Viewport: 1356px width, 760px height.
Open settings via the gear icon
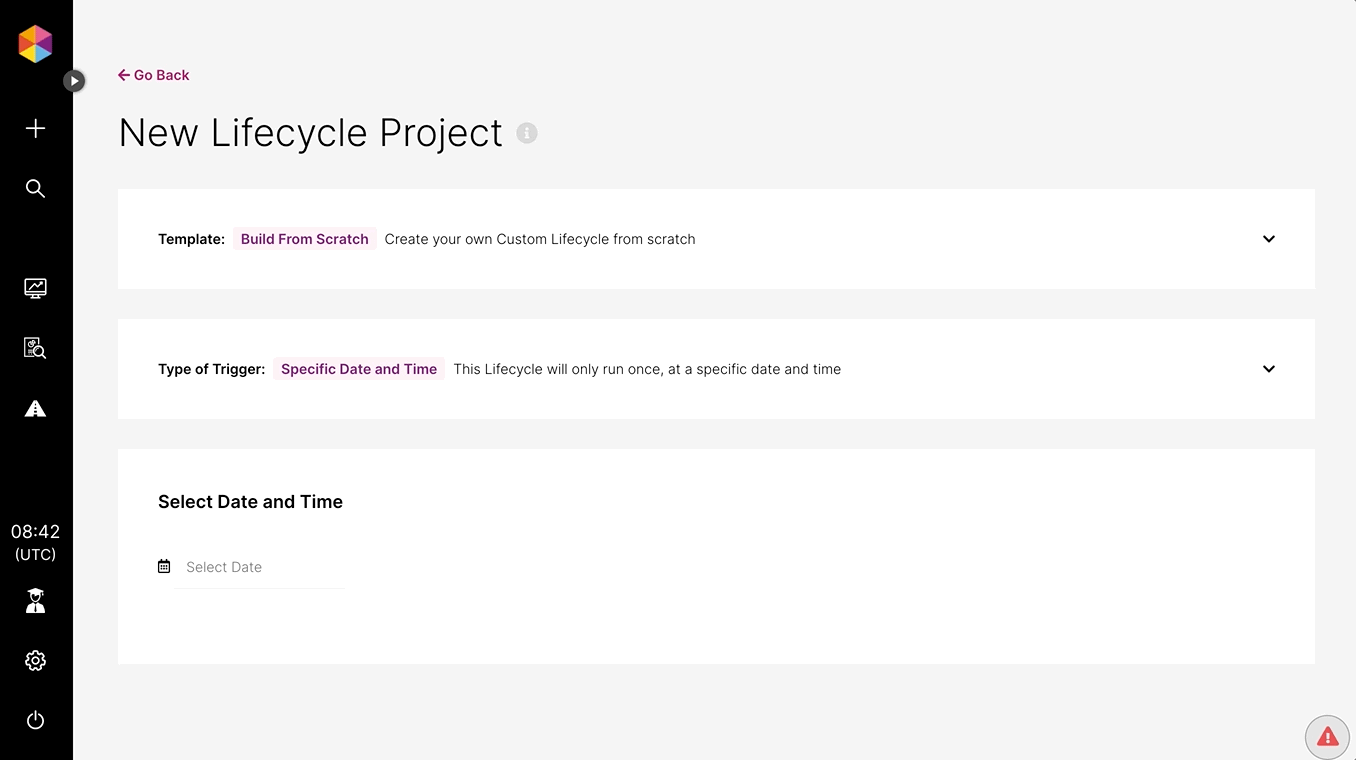pyautogui.click(x=35, y=660)
